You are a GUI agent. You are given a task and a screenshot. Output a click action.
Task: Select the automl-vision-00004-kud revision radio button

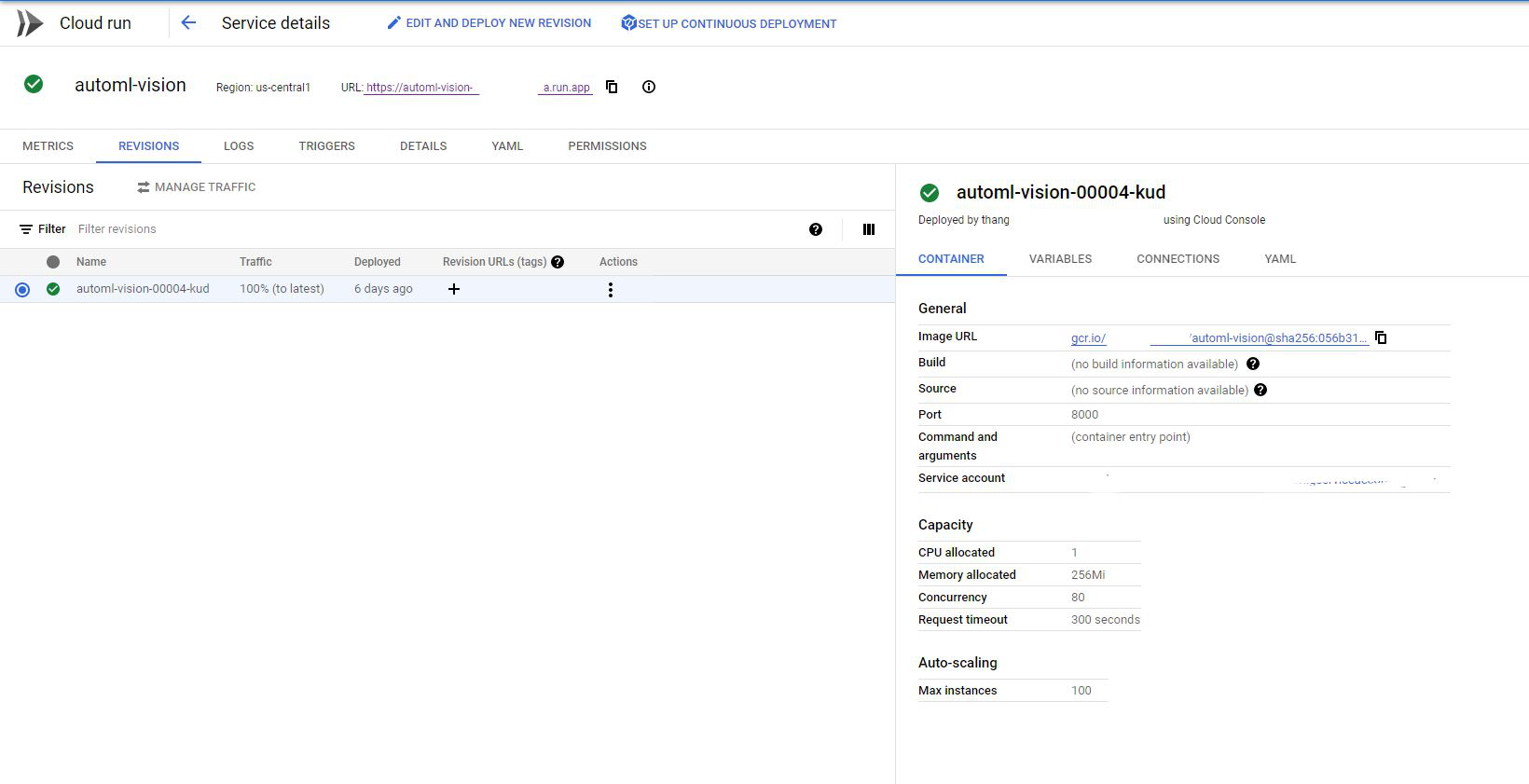pyautogui.click(x=22, y=290)
